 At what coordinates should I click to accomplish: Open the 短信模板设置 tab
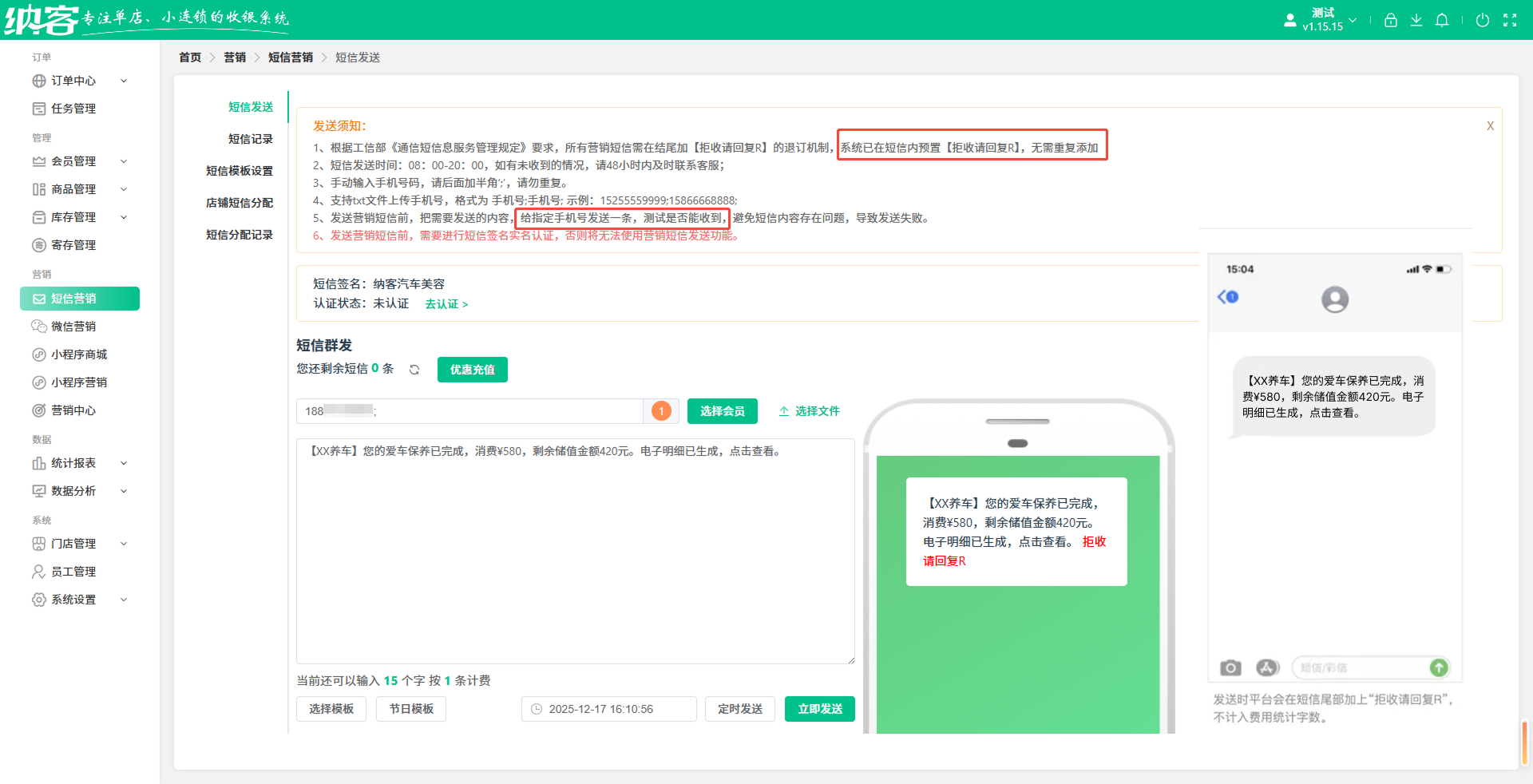tap(239, 170)
